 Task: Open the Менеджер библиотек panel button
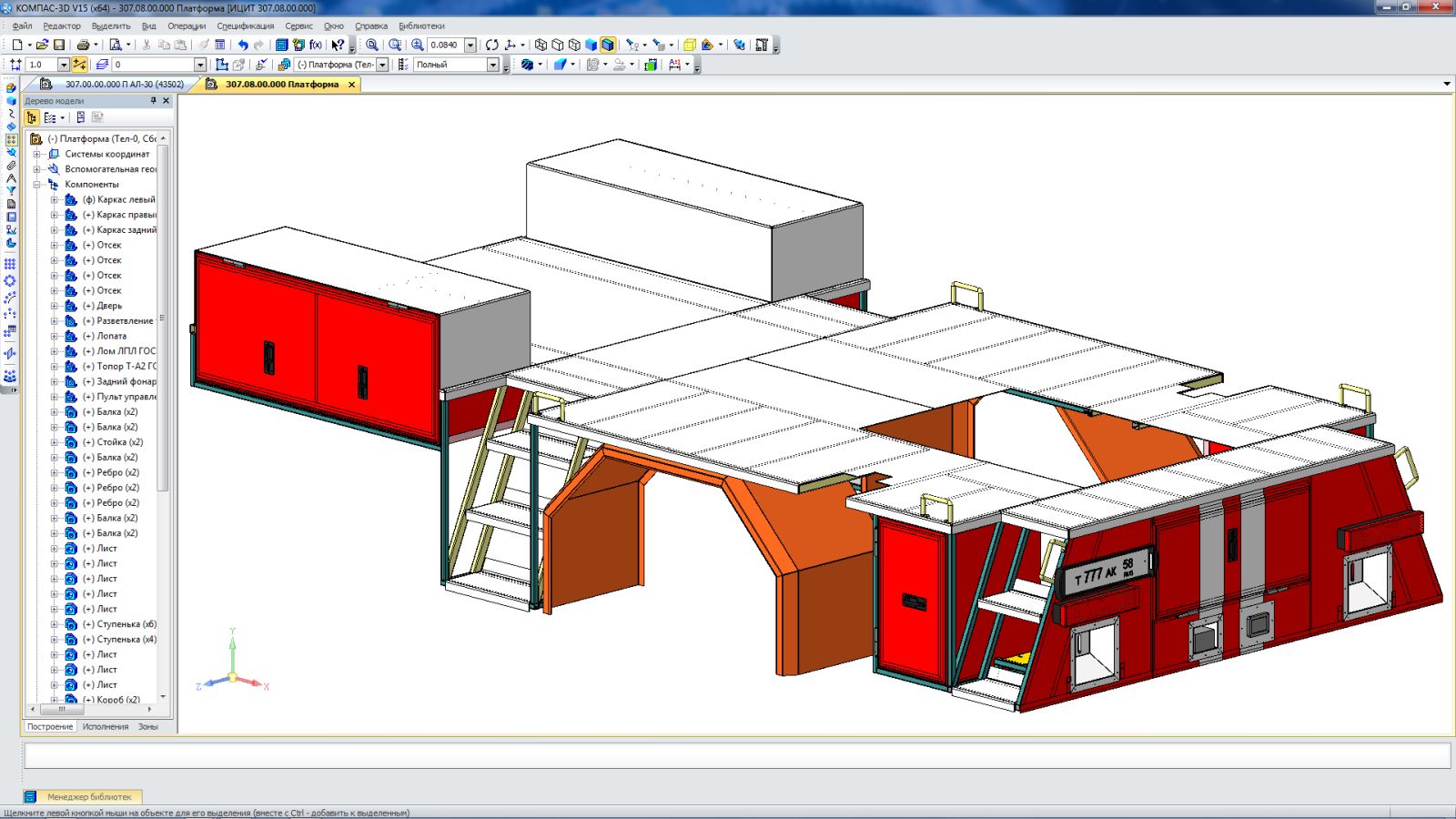coord(88,797)
